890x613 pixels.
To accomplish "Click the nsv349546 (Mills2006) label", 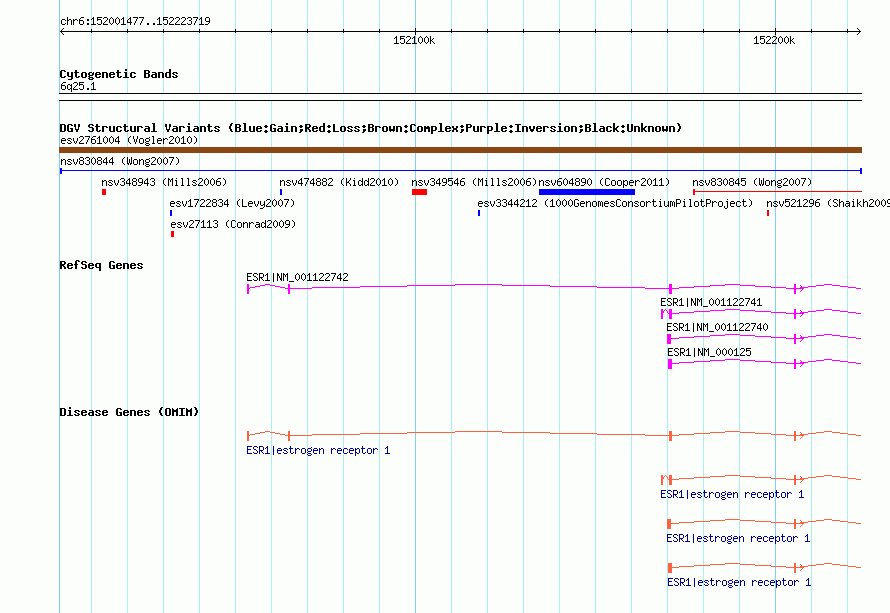I will pyautogui.click(x=474, y=182).
